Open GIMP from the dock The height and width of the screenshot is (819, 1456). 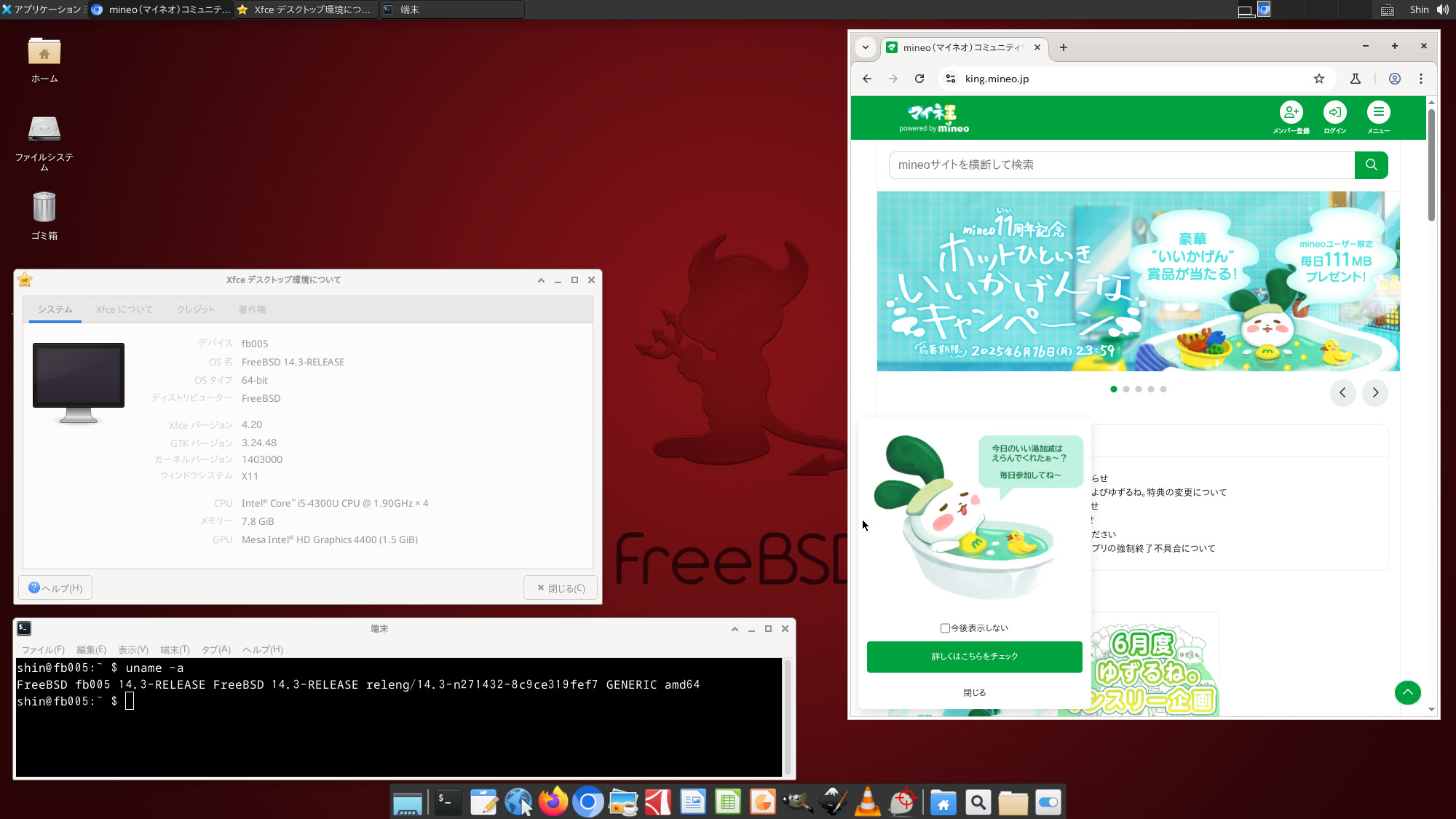pos(797,802)
